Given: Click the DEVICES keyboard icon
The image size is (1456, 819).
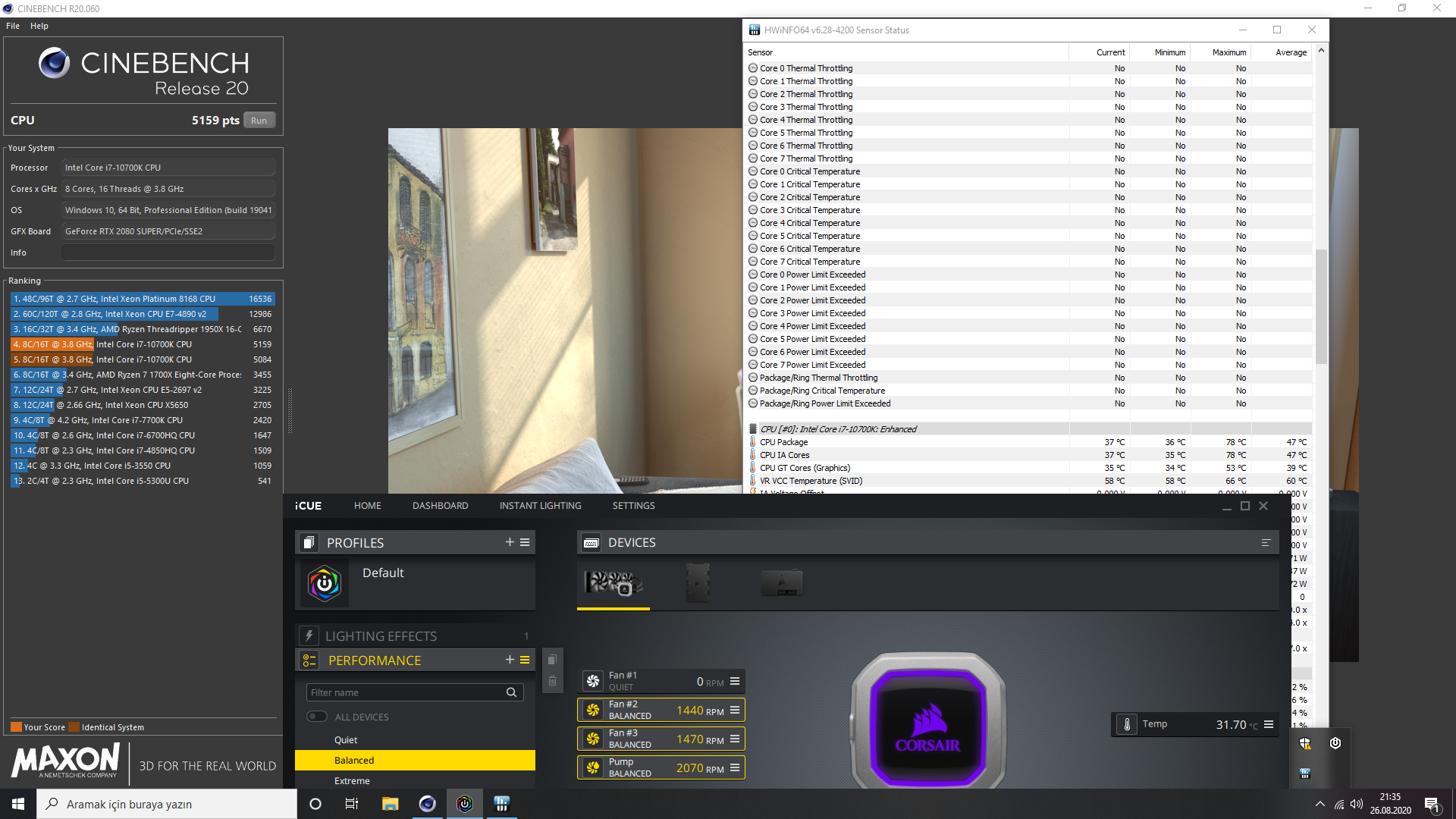Looking at the screenshot, I should point(591,543).
